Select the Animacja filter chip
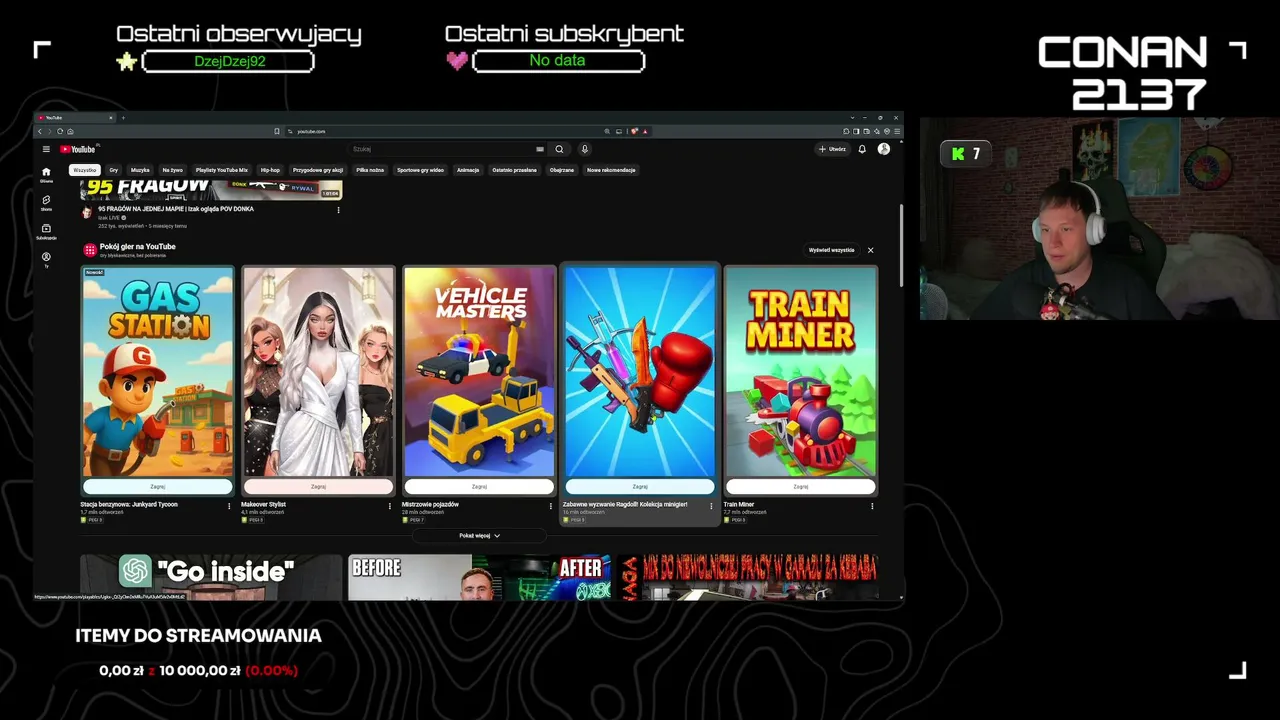Screen dimensions: 1280x720 click(468, 170)
